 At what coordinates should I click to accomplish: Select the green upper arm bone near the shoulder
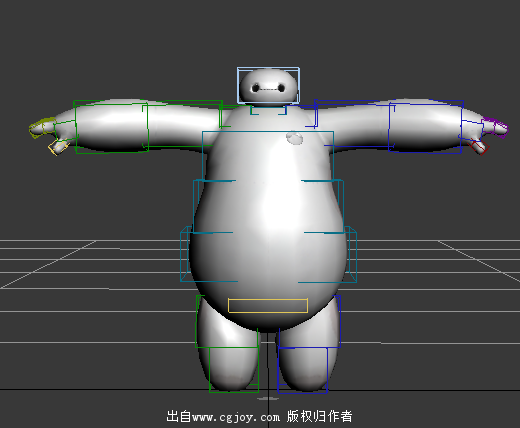183,124
